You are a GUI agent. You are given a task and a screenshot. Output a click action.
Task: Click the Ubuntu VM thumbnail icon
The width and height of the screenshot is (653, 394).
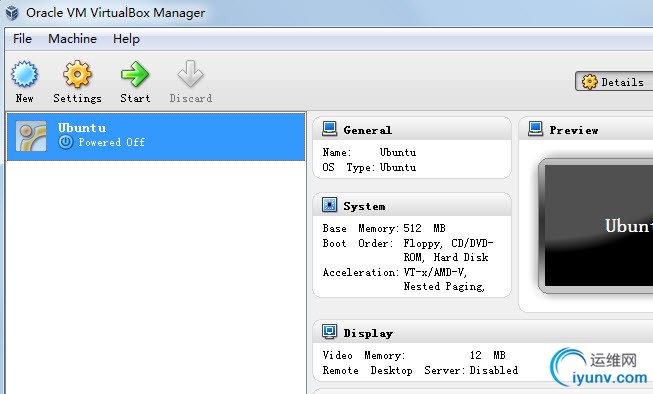coord(31,136)
